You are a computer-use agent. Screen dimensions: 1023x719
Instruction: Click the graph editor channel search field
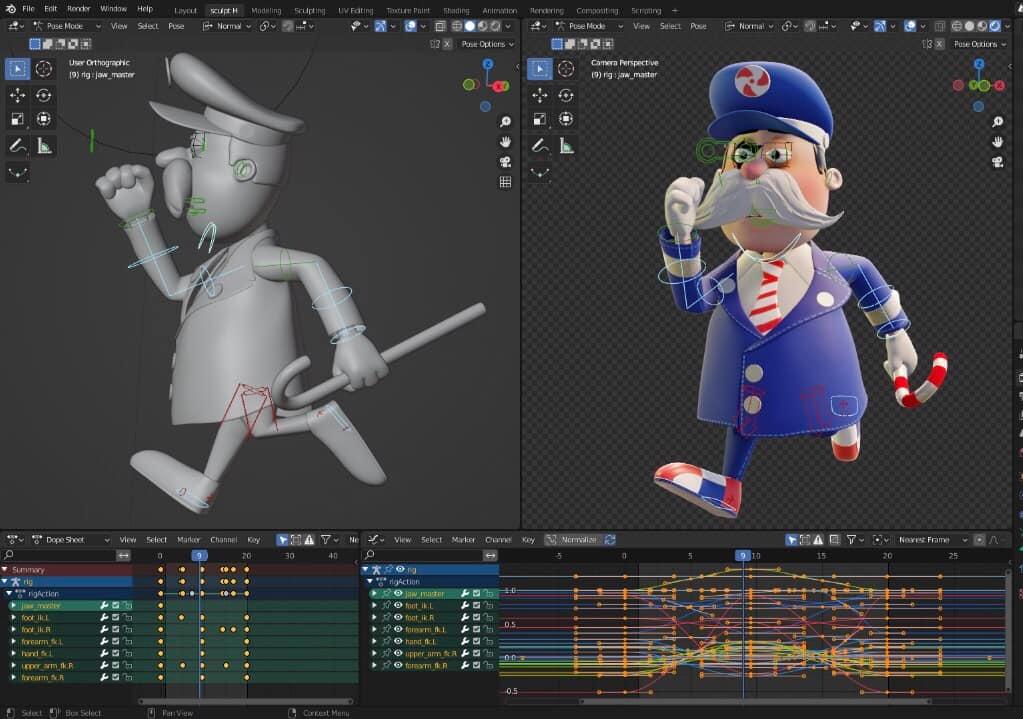coord(424,555)
